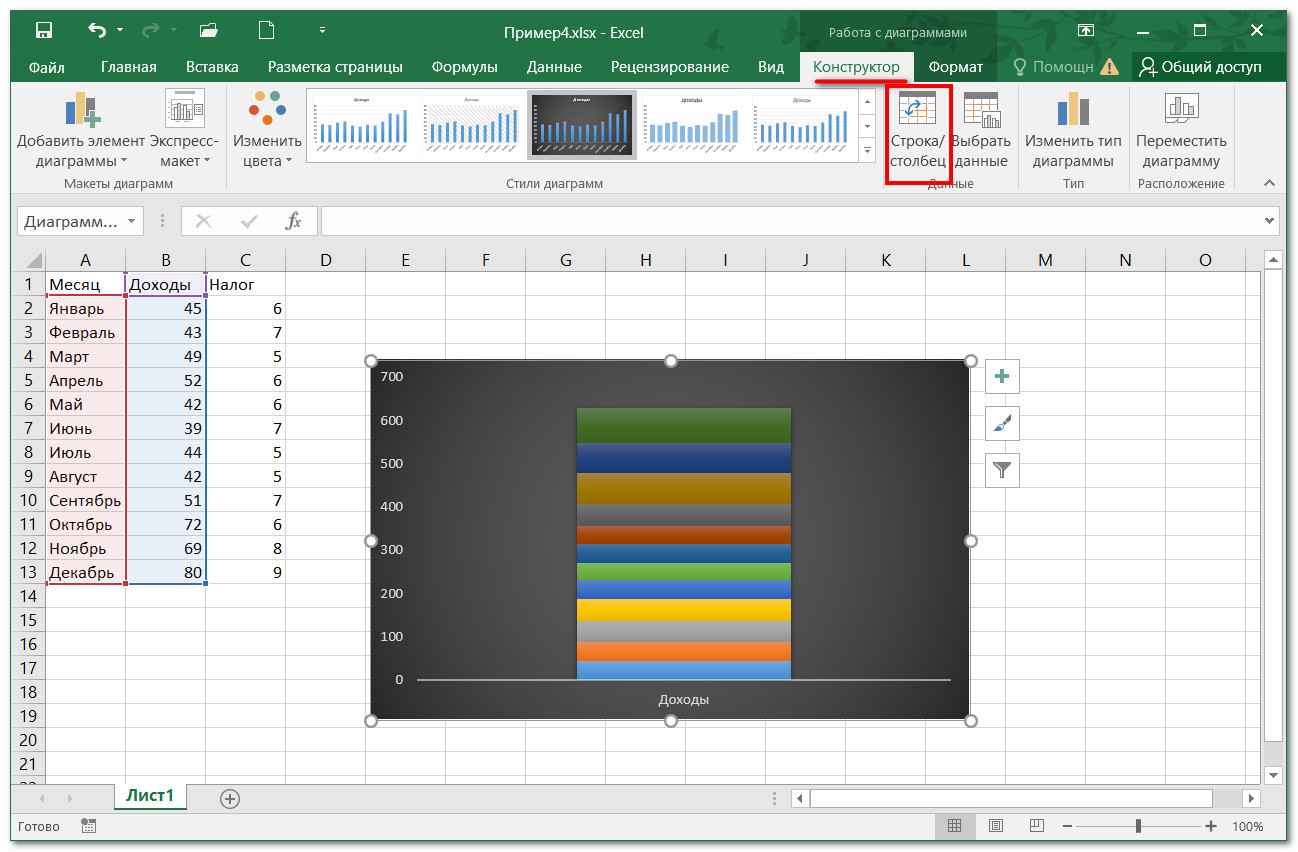
Task: Switch to Normal view in status bar
Action: click(x=954, y=826)
